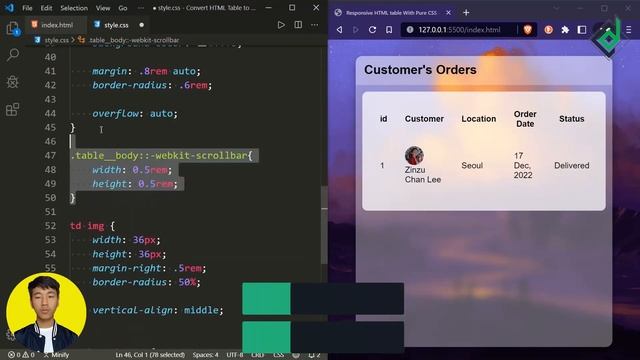Image resolution: width=640 pixels, height=360 pixels.
Task: Open the Edit menu
Action: 46,8
